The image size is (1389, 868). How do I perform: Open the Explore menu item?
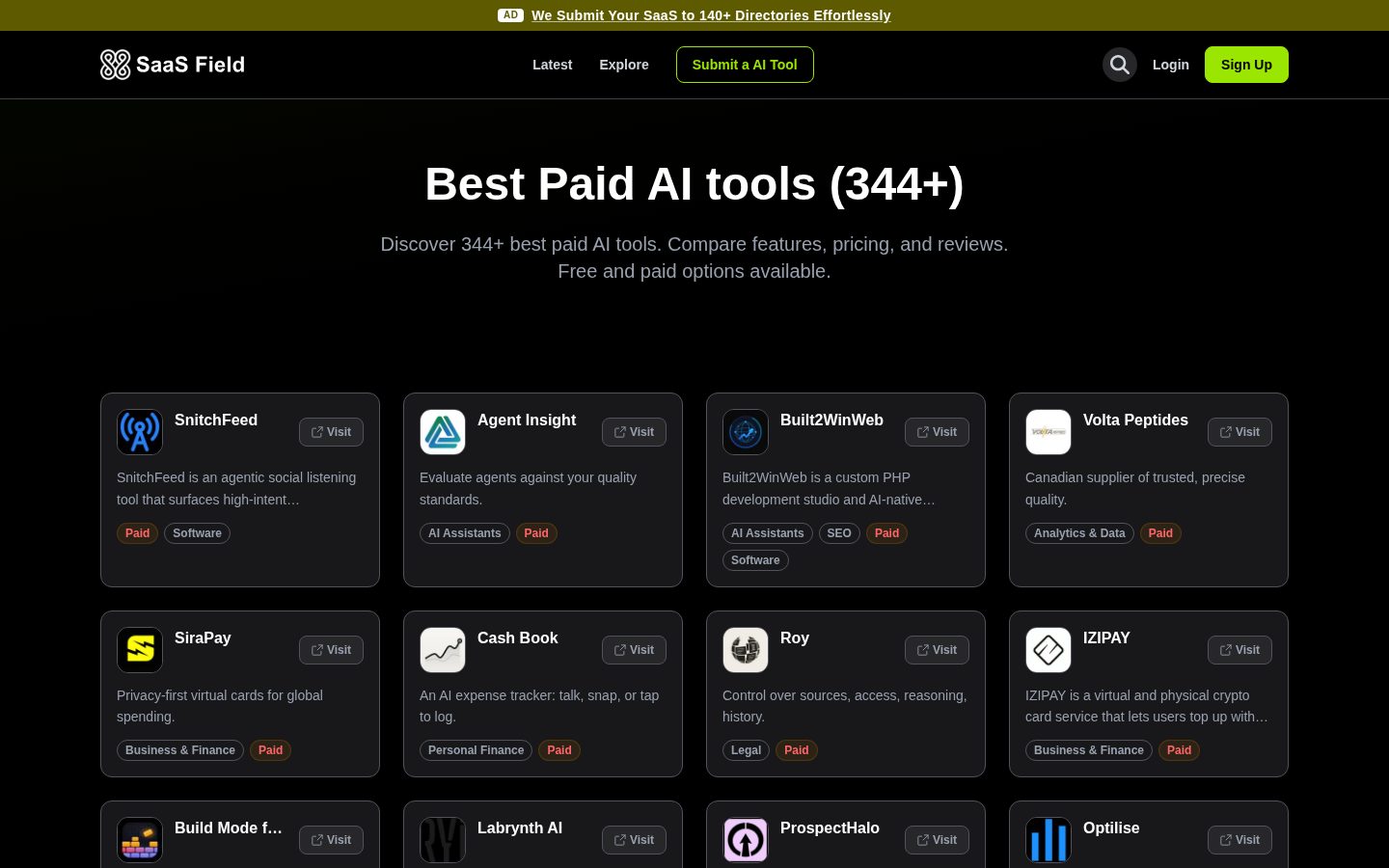tap(624, 65)
